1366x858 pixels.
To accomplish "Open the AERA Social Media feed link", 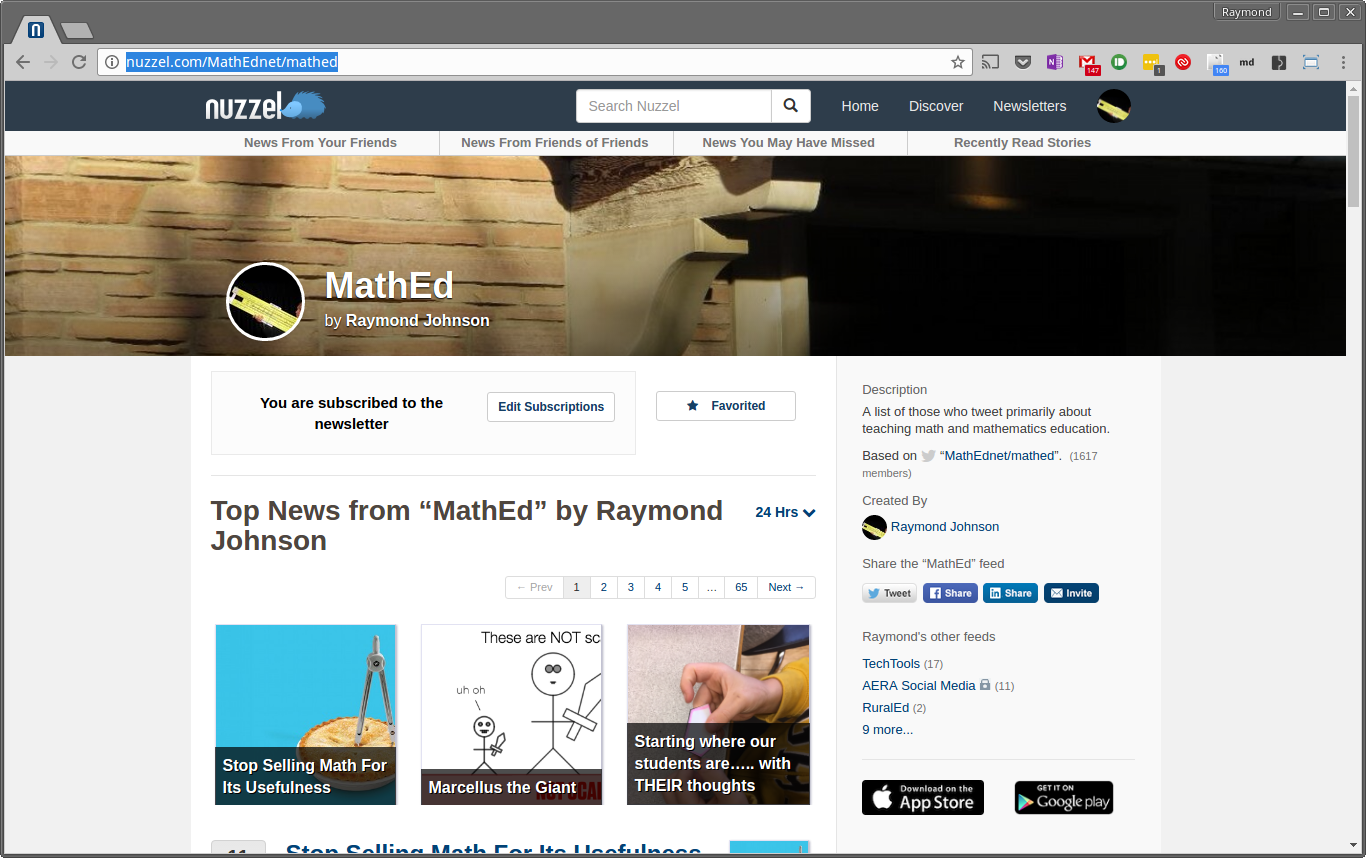I will point(919,686).
